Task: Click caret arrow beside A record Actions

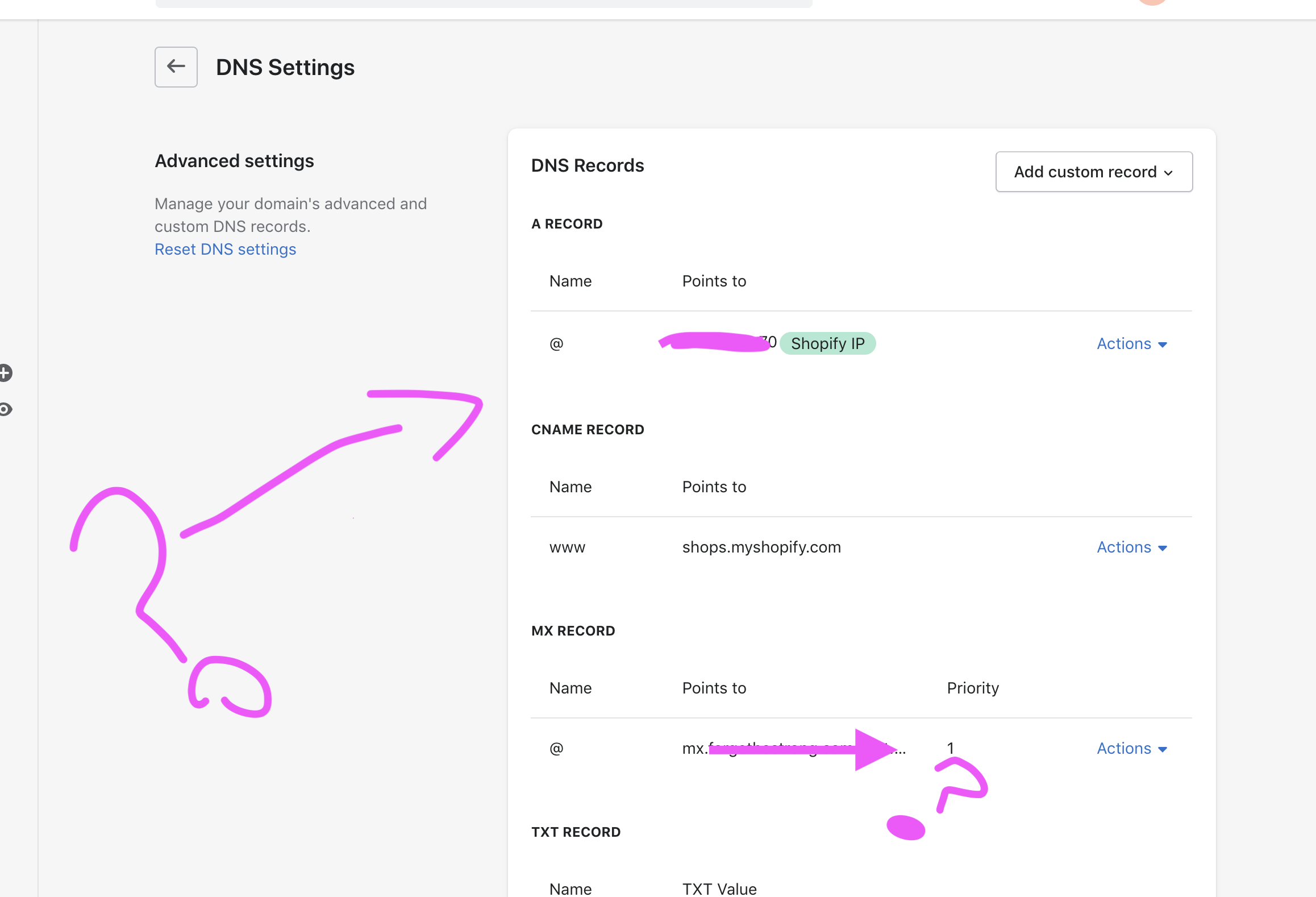Action: tap(1163, 345)
